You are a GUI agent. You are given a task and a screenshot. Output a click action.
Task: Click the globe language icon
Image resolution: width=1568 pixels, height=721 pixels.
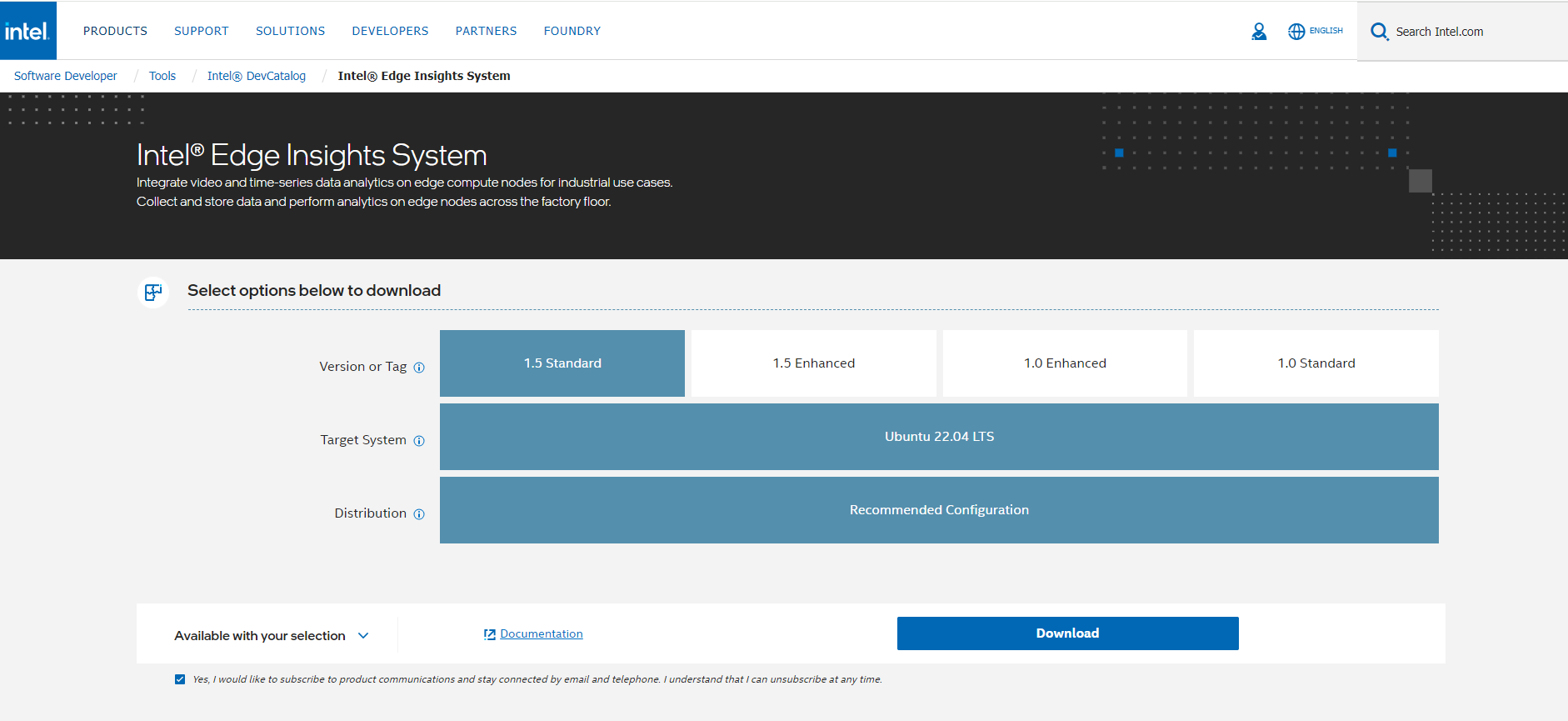[x=1296, y=32]
